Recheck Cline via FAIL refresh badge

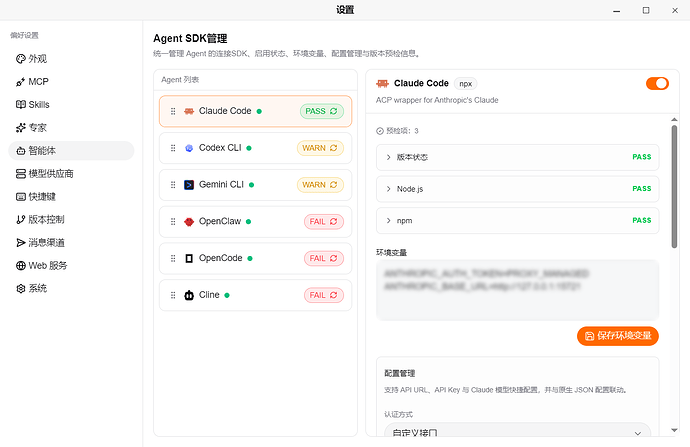(x=324, y=295)
